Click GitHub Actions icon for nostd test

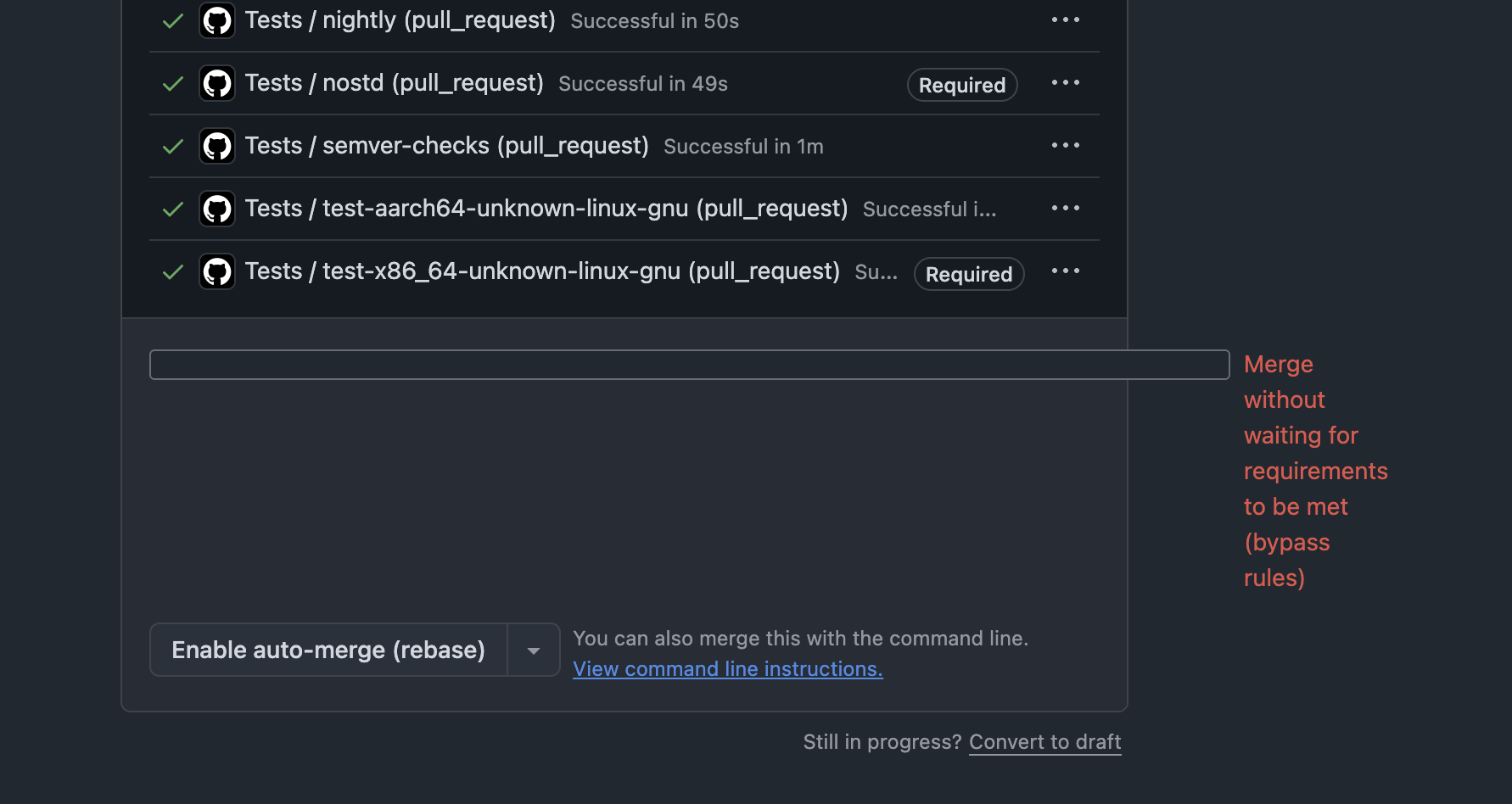tap(217, 83)
